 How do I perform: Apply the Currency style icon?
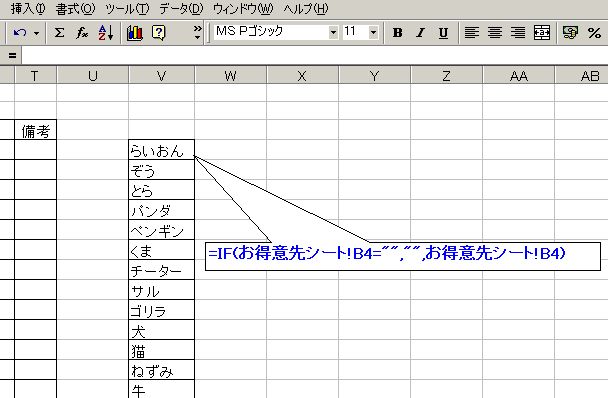point(570,33)
